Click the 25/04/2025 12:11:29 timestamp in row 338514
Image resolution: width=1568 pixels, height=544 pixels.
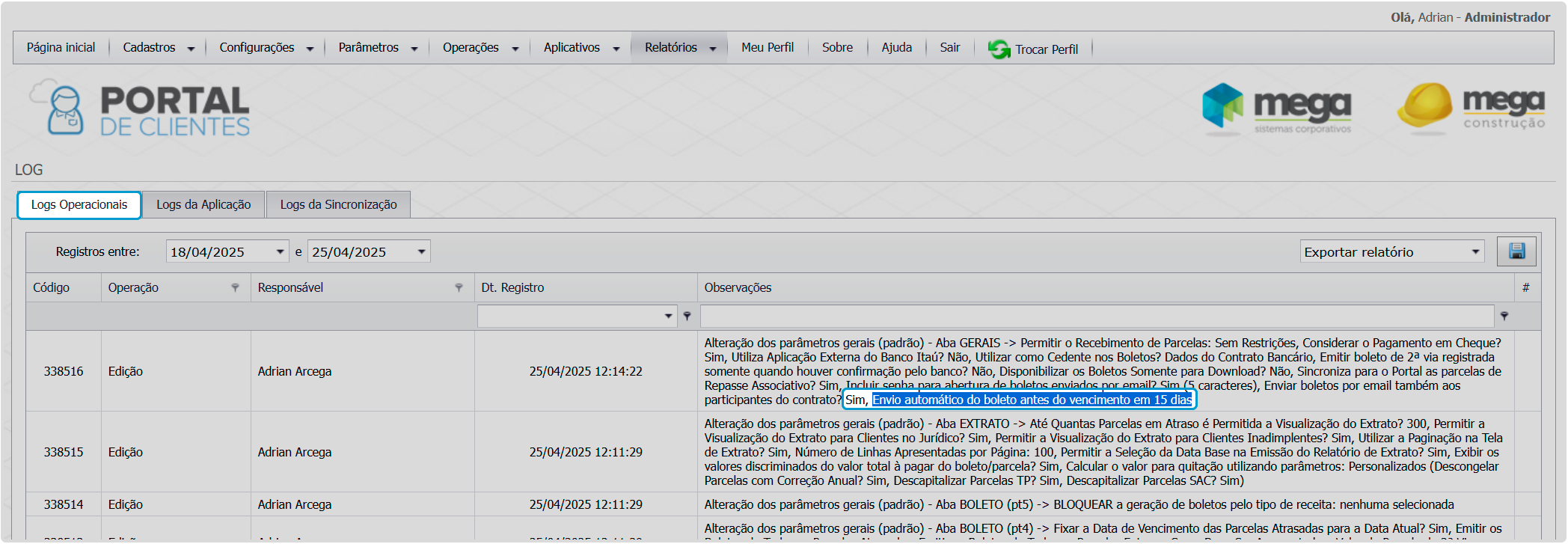point(586,504)
